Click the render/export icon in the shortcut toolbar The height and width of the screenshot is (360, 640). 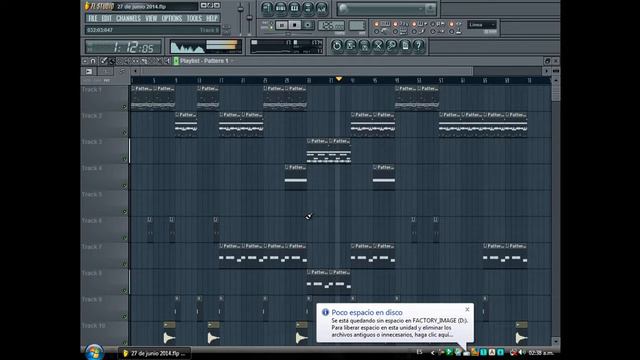[364, 46]
